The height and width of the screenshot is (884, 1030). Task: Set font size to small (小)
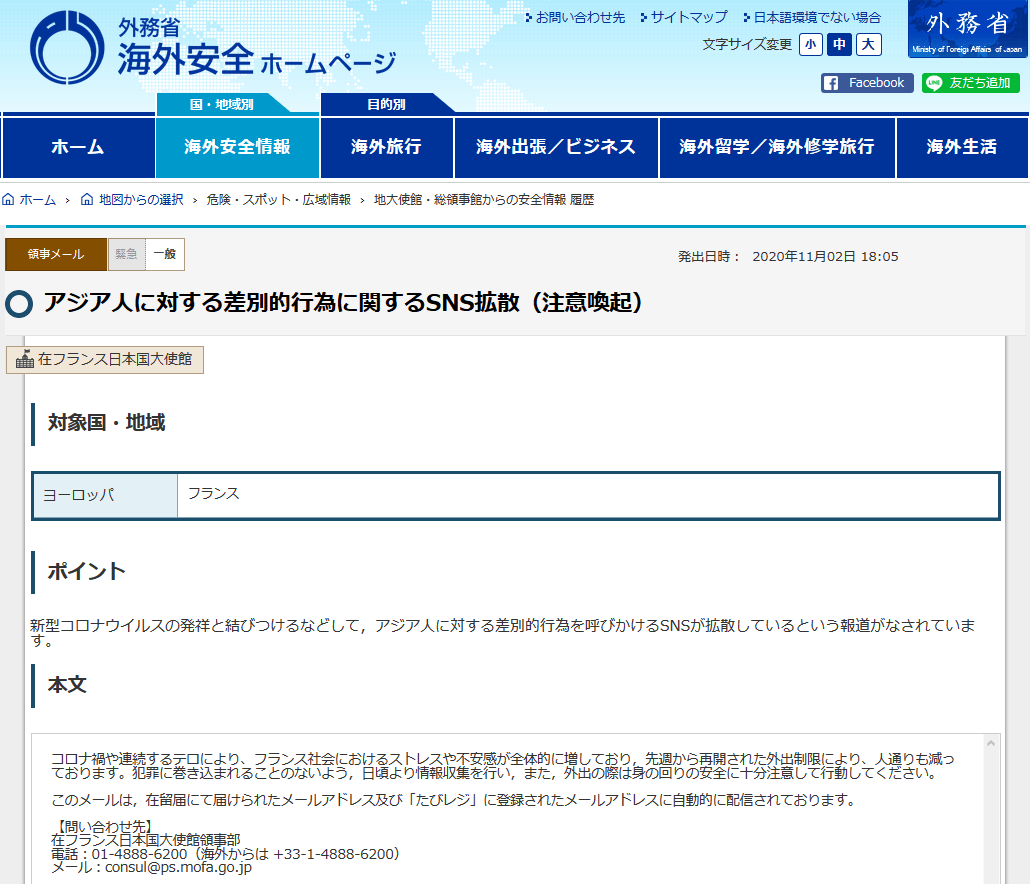tap(811, 45)
